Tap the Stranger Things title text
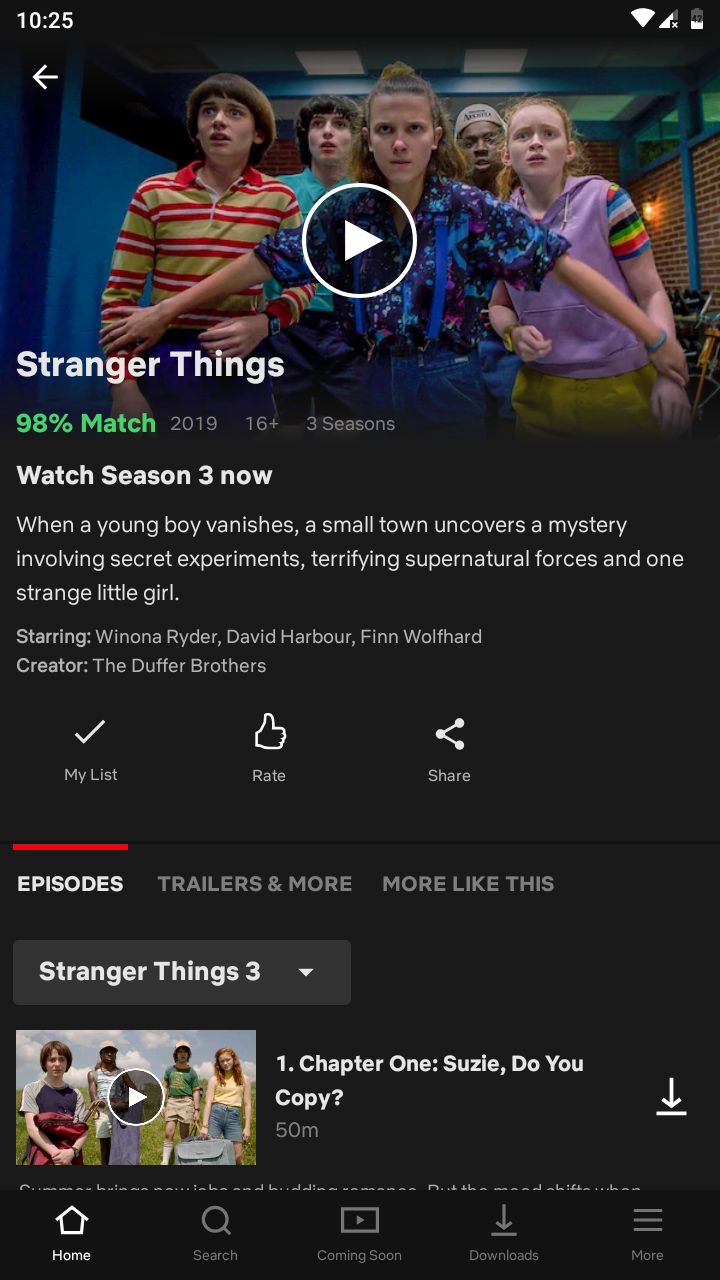Image resolution: width=720 pixels, height=1280 pixels. pos(150,365)
